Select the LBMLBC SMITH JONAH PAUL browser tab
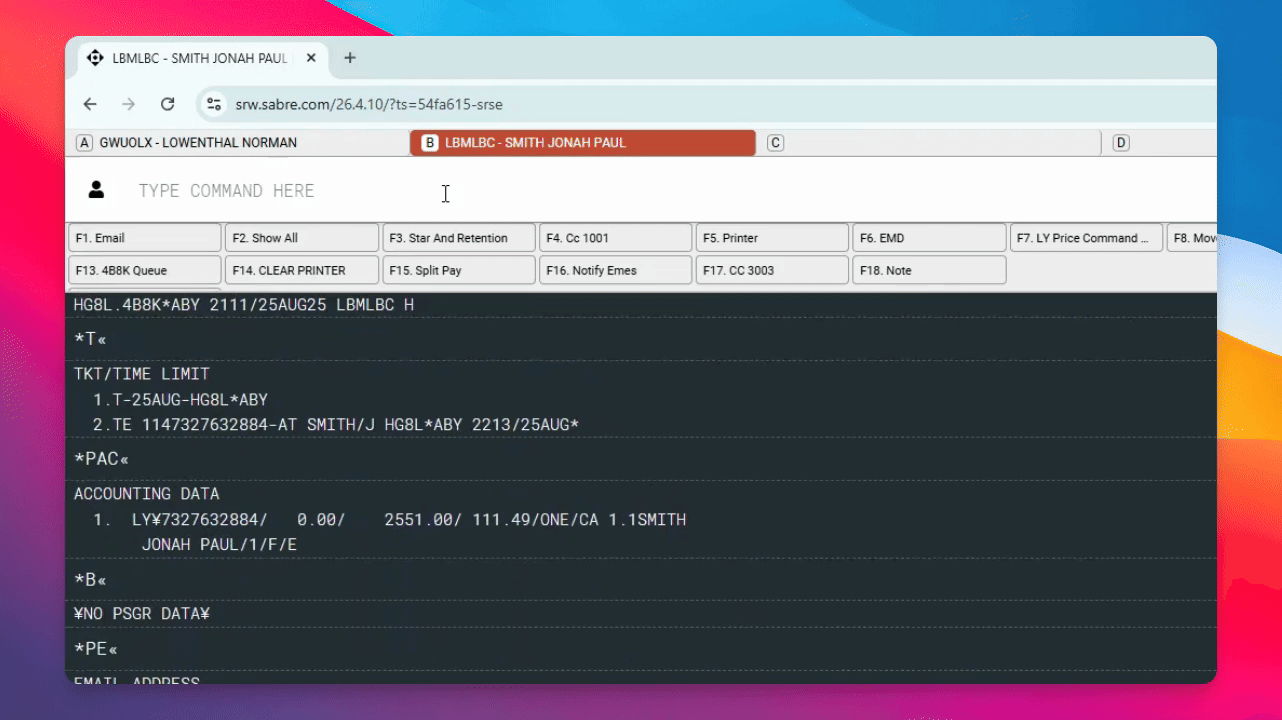1282x720 pixels. 201,58
